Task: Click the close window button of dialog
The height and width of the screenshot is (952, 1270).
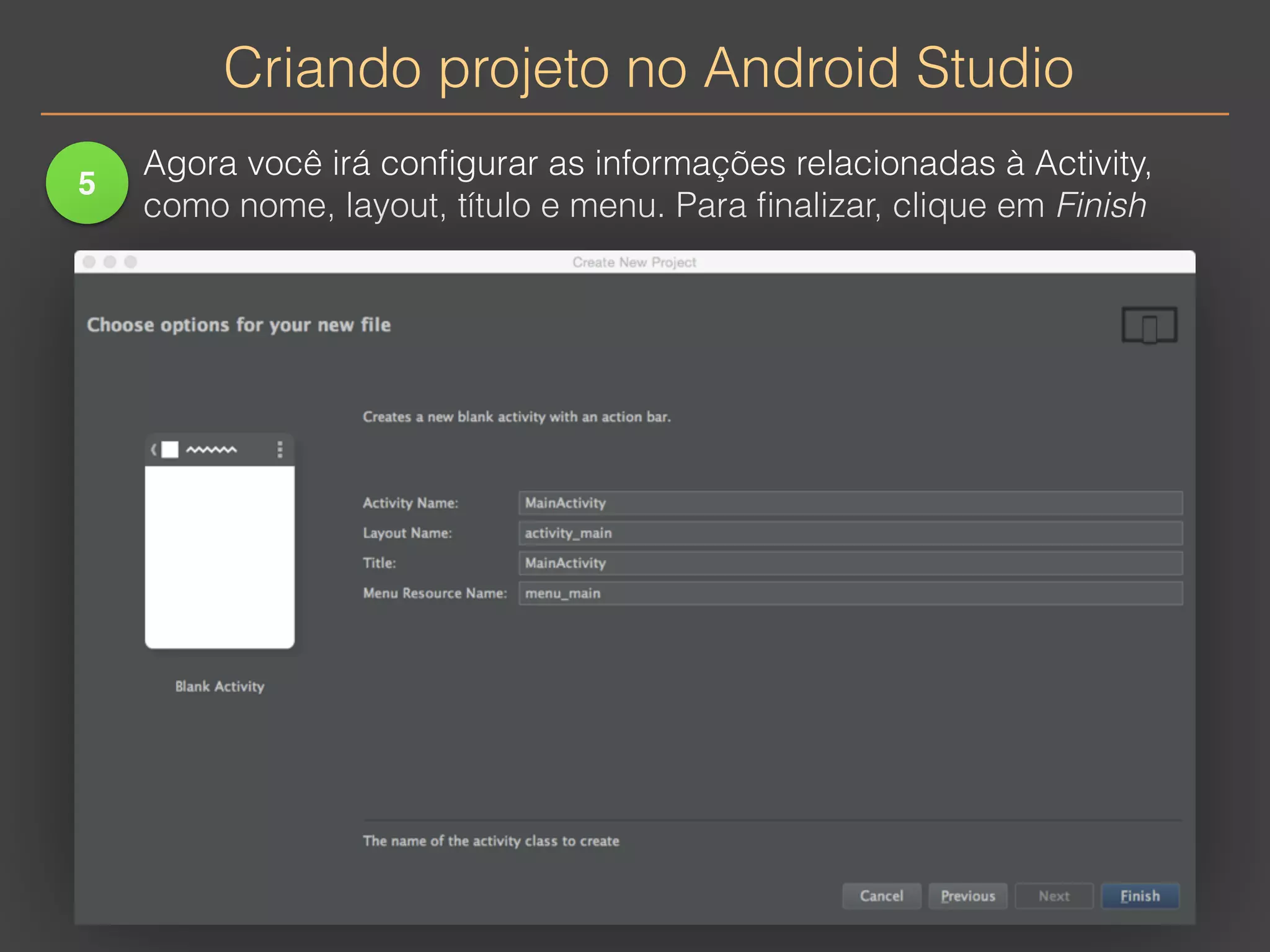Action: (89, 262)
